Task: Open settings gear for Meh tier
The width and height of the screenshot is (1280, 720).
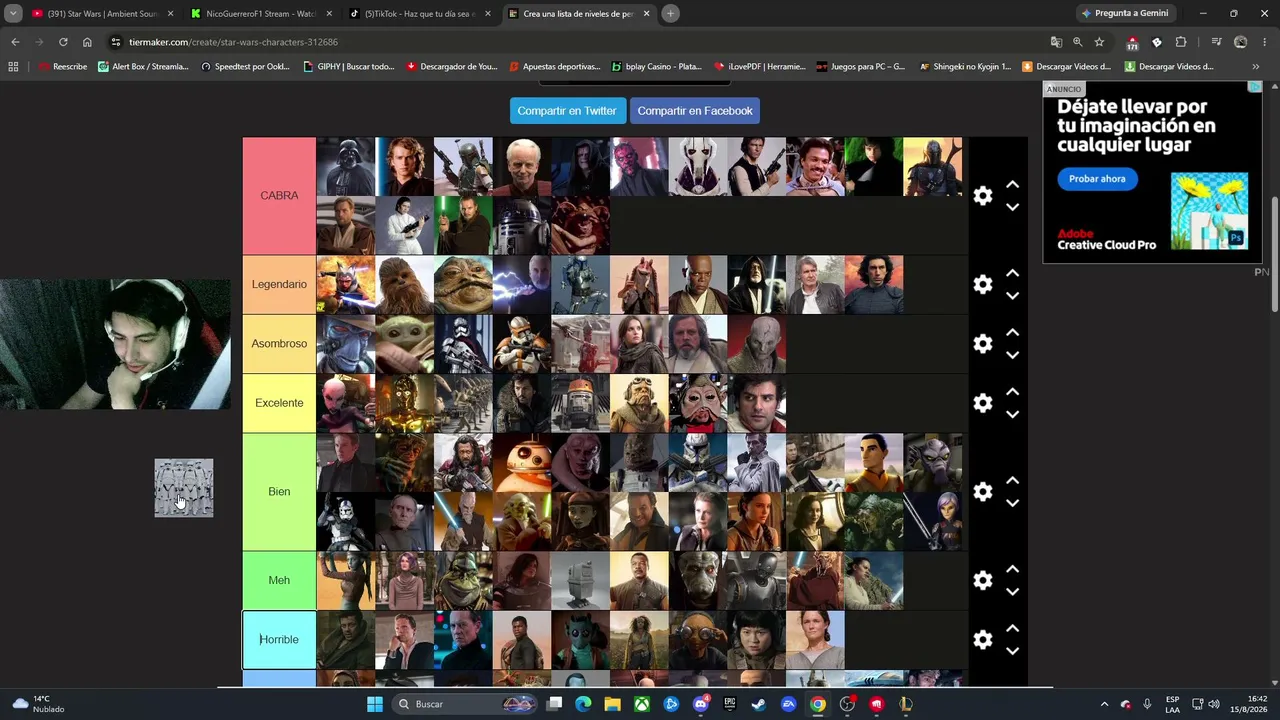Action: (983, 581)
